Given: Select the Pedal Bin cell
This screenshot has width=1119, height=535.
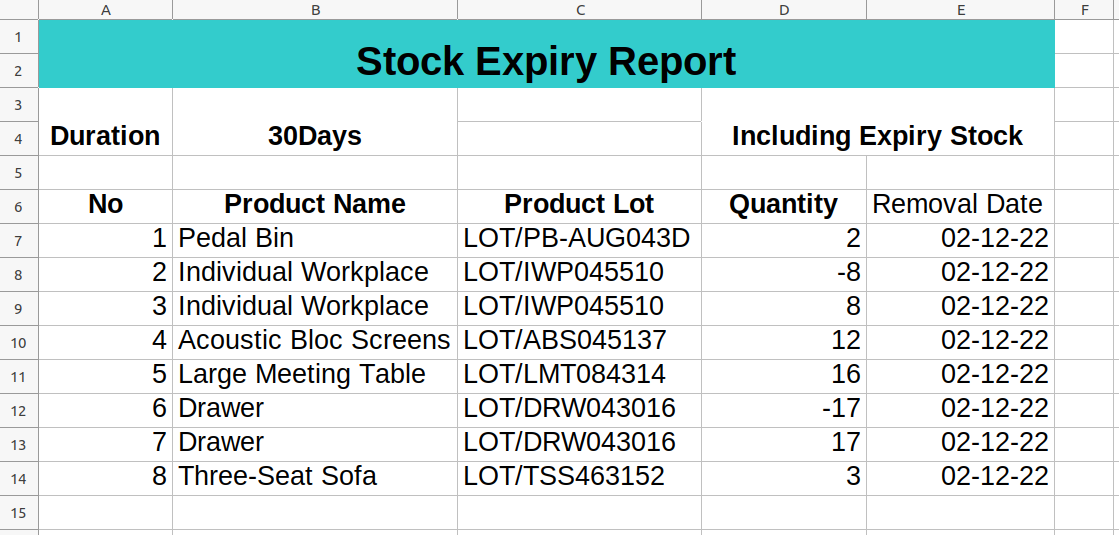Looking at the screenshot, I should pos(315,239).
